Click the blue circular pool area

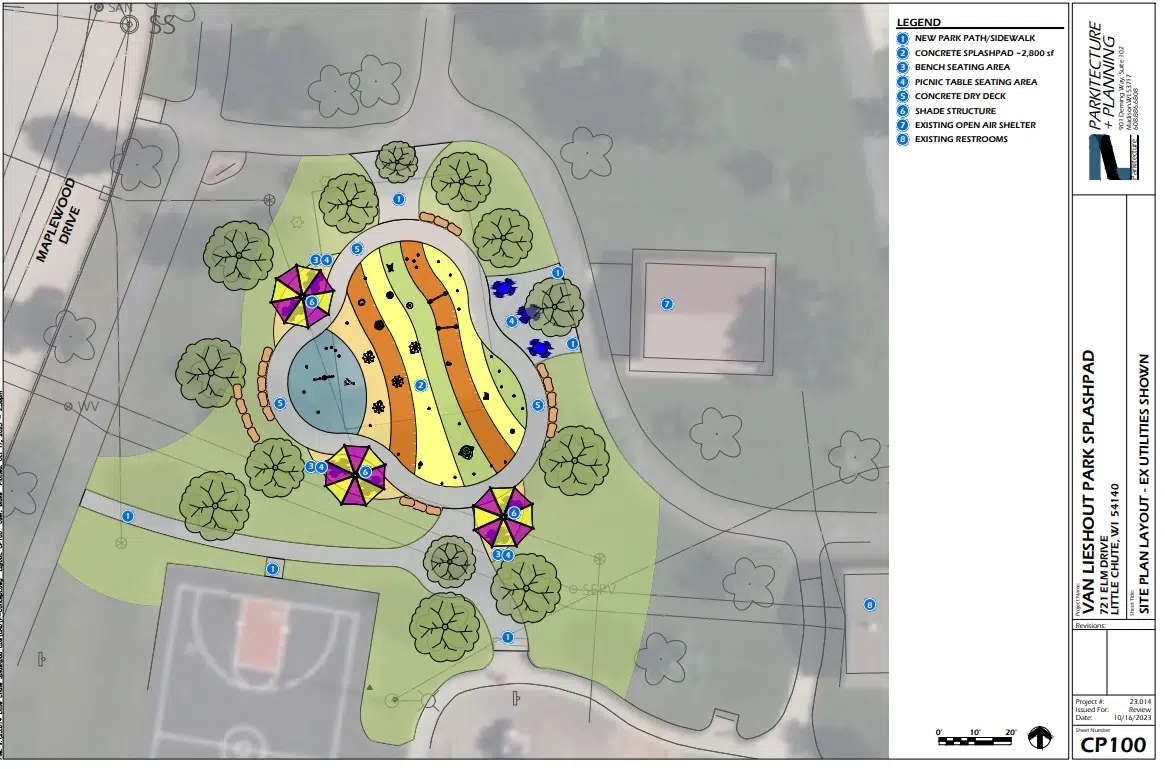(326, 380)
